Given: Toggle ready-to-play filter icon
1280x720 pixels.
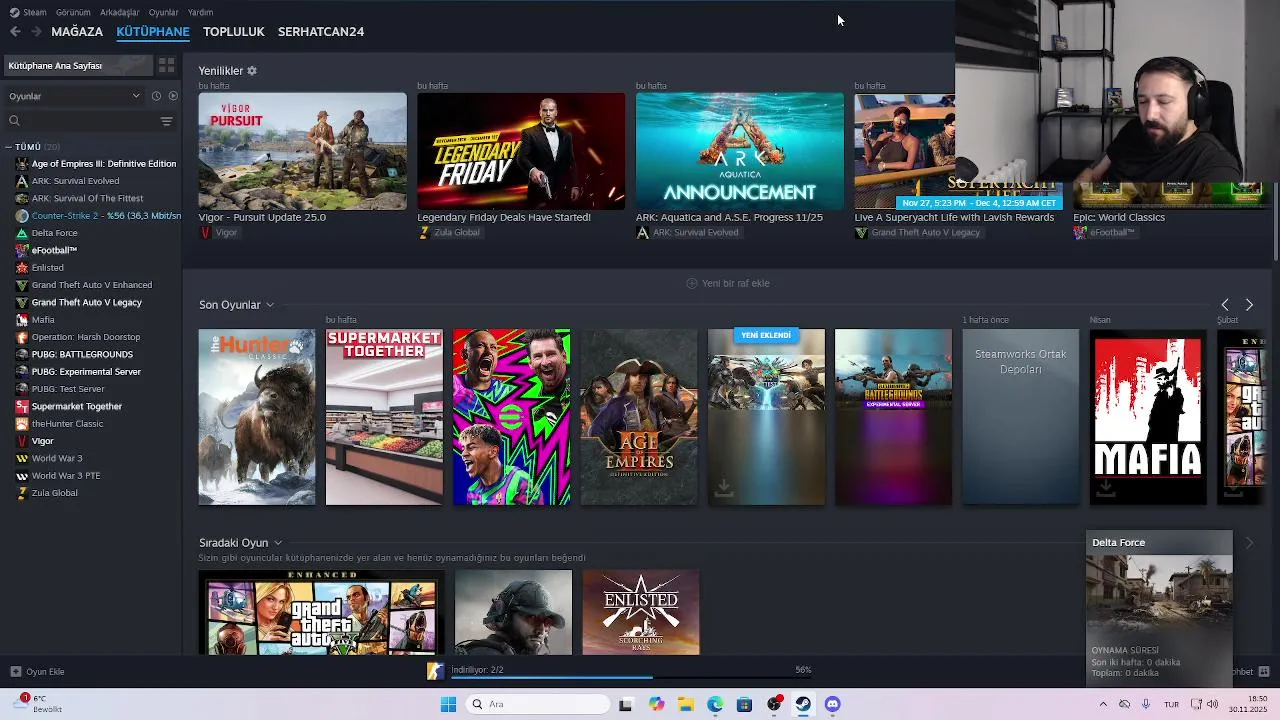Looking at the screenshot, I should point(173,96).
